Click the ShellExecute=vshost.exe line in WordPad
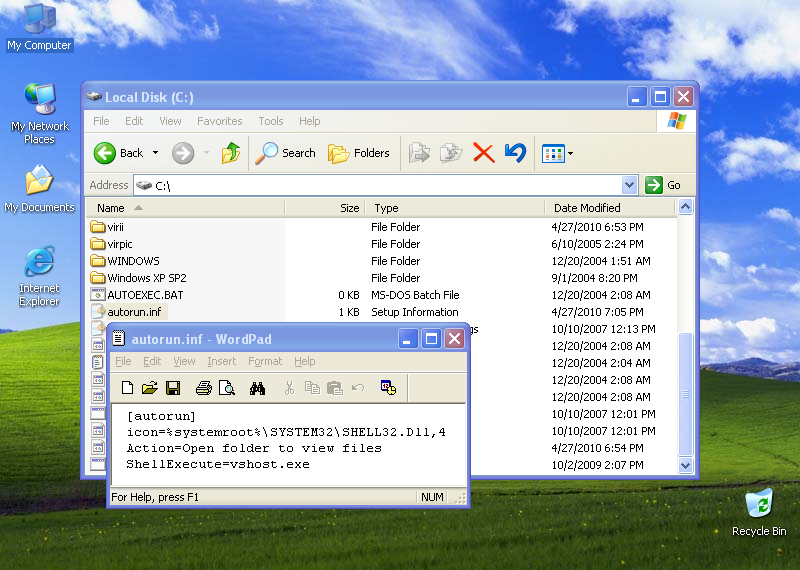This screenshot has height=570, width=800. (x=218, y=464)
